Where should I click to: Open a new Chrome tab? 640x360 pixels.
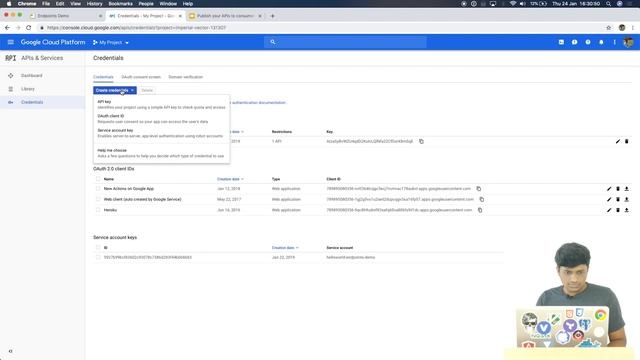[x=272, y=16]
